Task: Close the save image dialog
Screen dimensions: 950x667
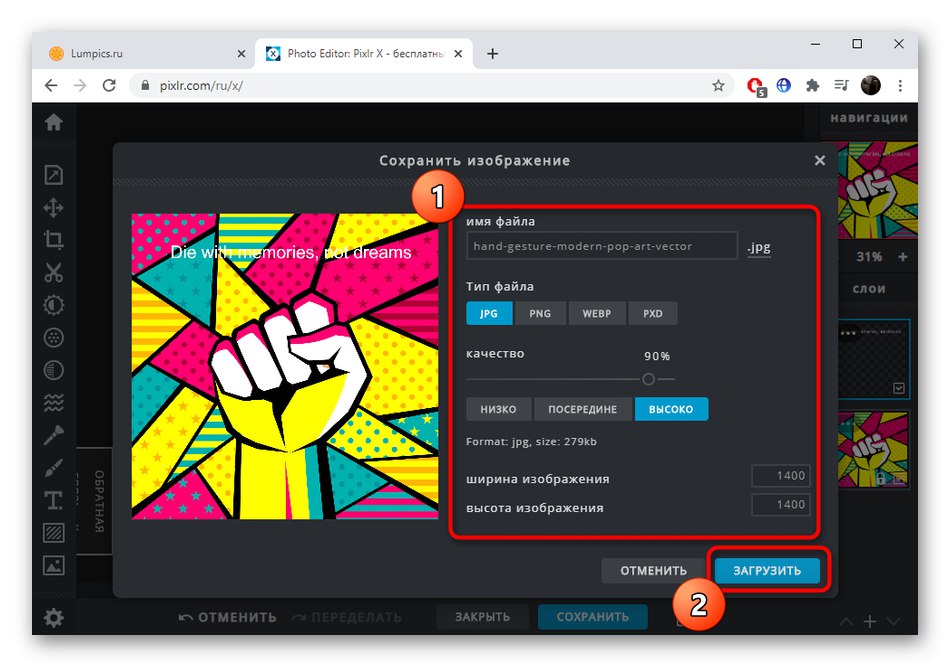Action: (x=820, y=160)
